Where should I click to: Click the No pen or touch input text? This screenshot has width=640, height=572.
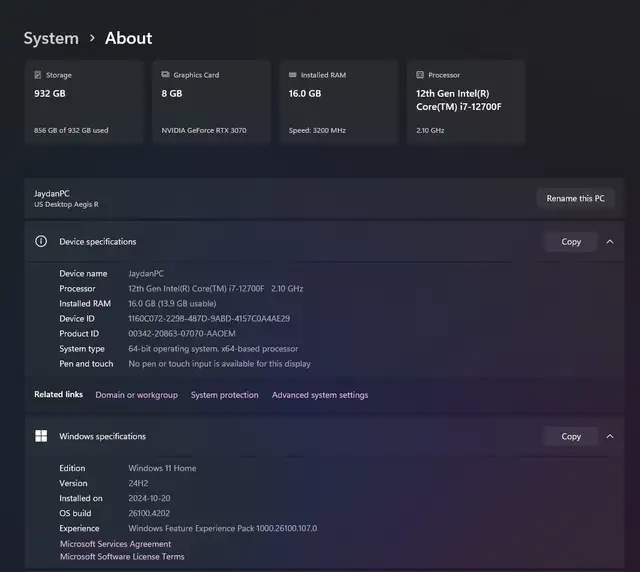219,364
